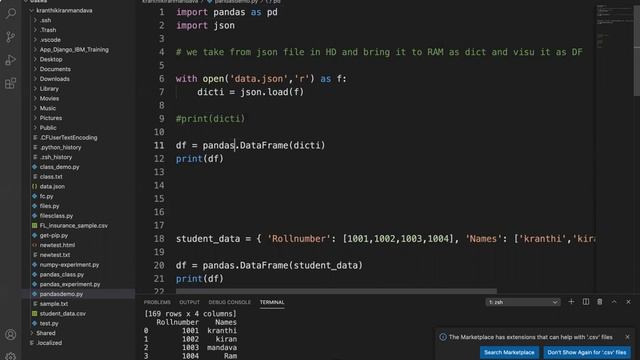The image size is (640, 360).
Task: Click the student_data variable on line 18
Action: (x=208, y=239)
